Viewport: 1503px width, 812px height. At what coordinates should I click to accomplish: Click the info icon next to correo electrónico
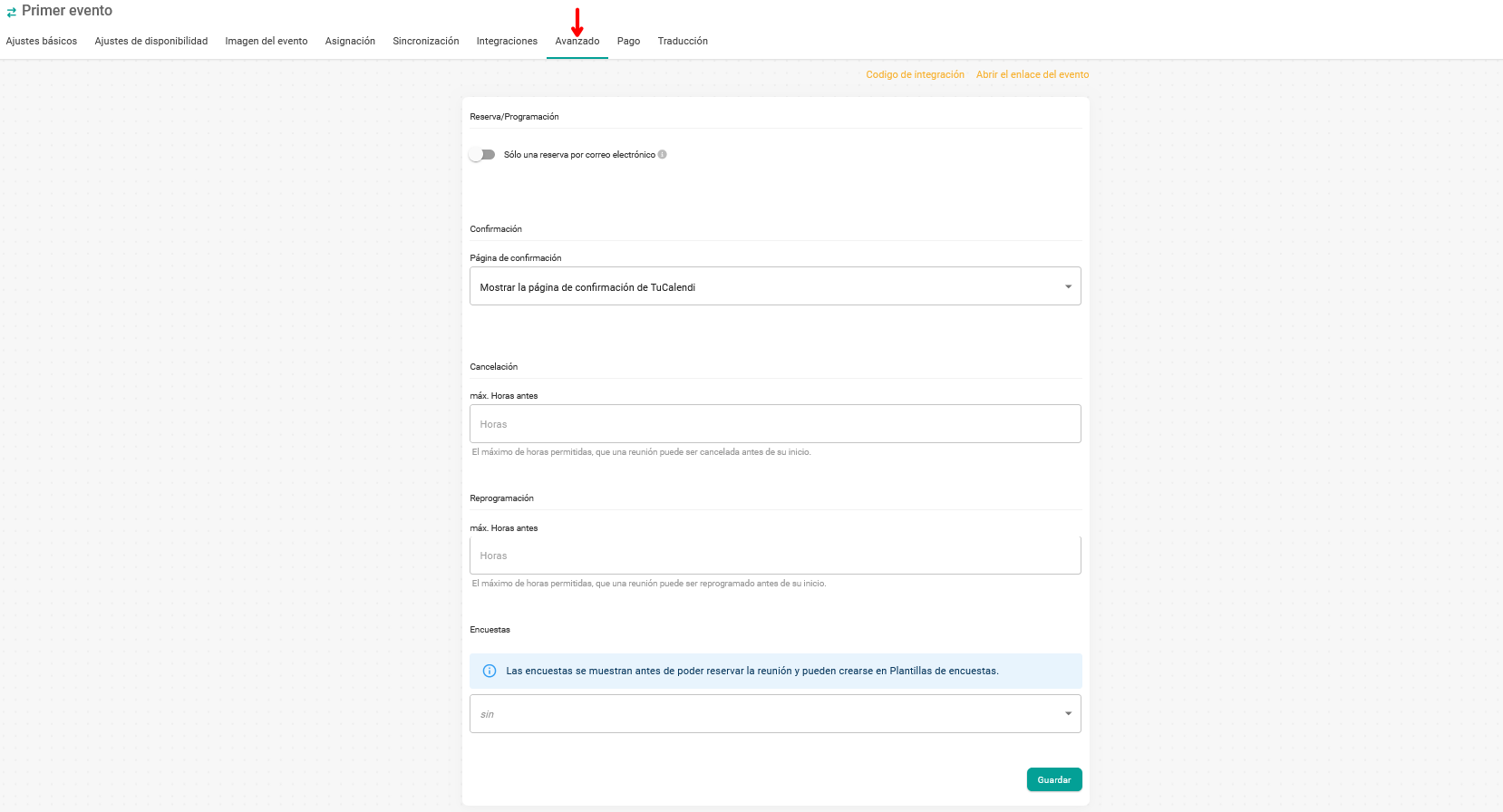pos(663,154)
